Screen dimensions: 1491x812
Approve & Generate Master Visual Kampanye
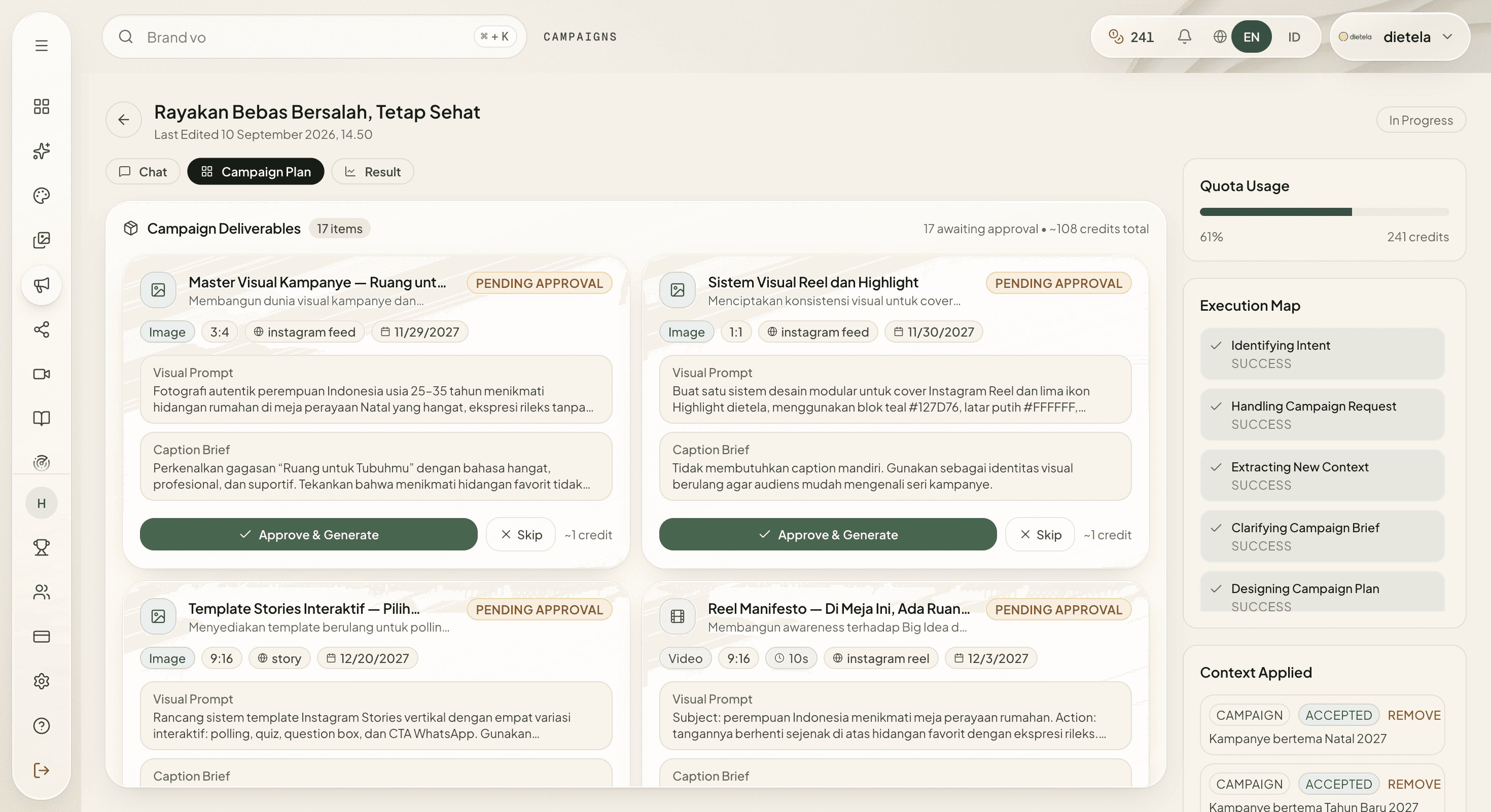(x=308, y=534)
